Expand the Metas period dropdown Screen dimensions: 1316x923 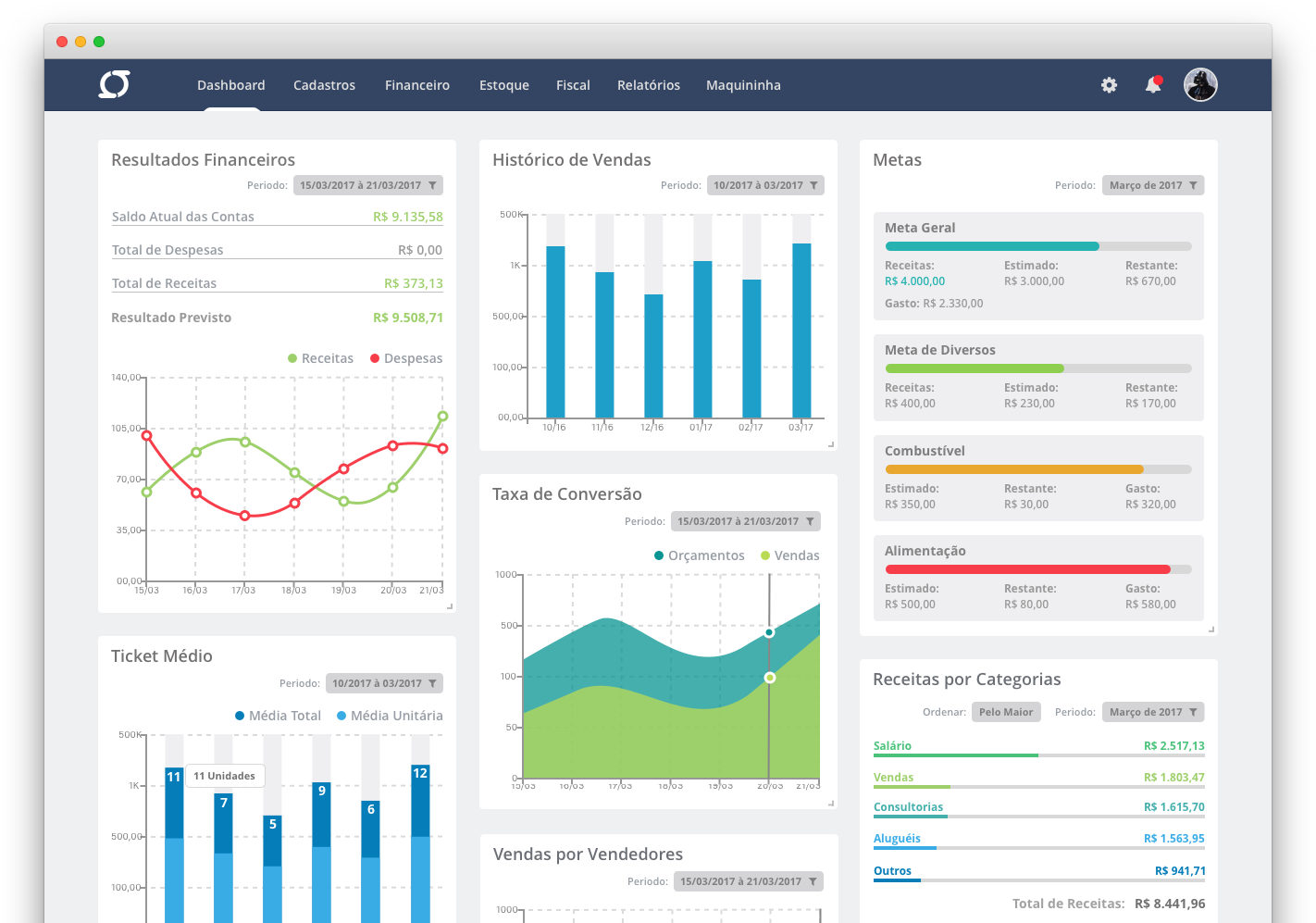(1152, 185)
